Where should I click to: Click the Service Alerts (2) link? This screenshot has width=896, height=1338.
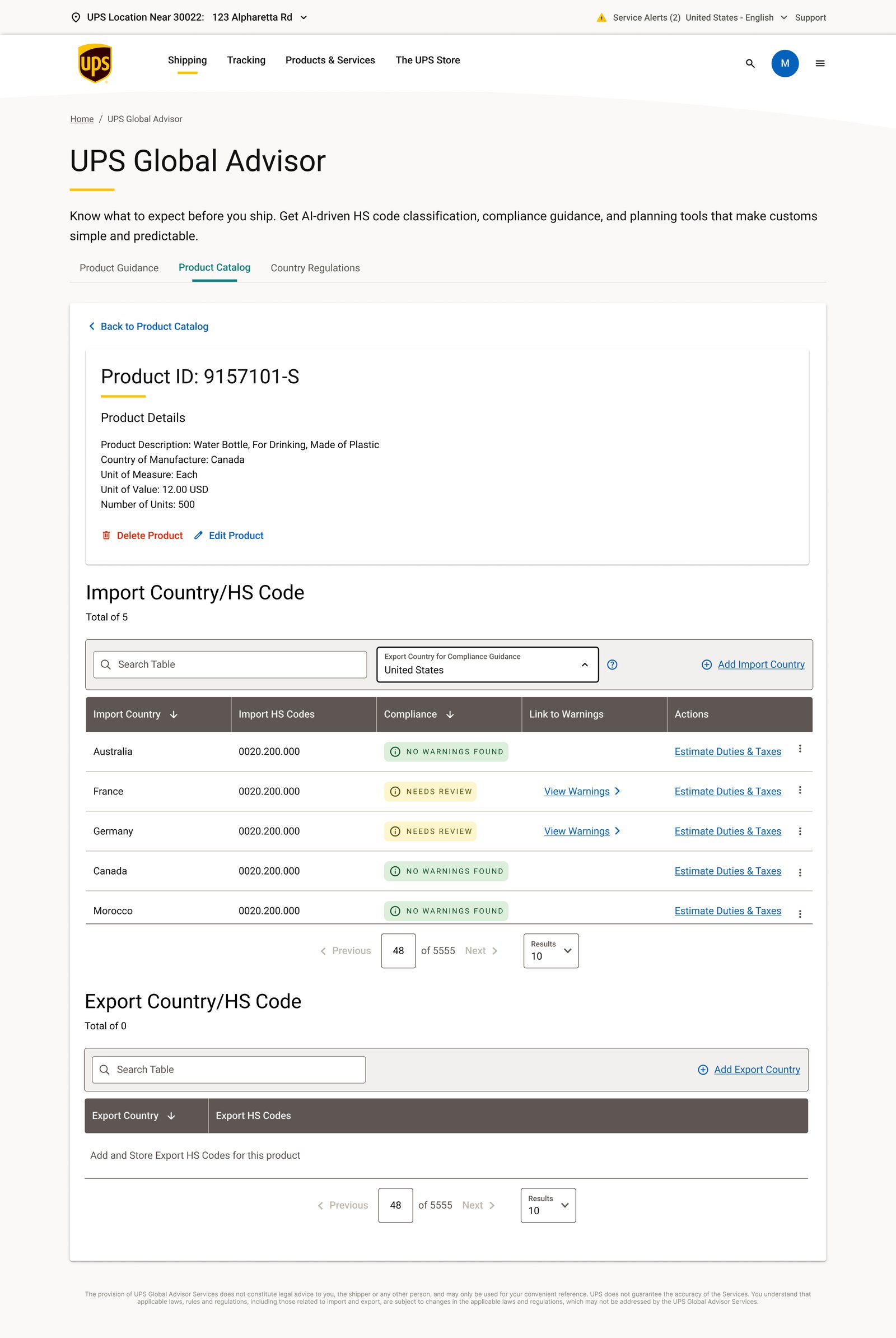pyautogui.click(x=646, y=18)
